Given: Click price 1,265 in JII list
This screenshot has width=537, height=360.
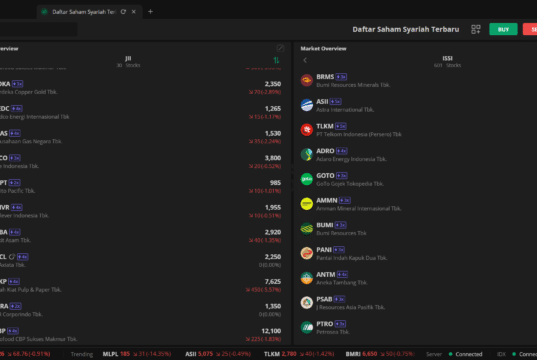Looking at the screenshot, I should point(273,109).
